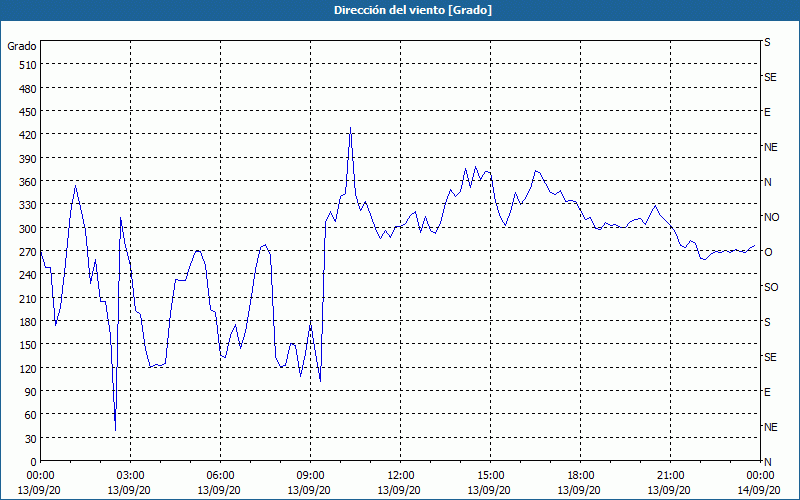800x500 pixels.
Task: Select the 480 tick label
Action: pyautogui.click(x=28, y=89)
